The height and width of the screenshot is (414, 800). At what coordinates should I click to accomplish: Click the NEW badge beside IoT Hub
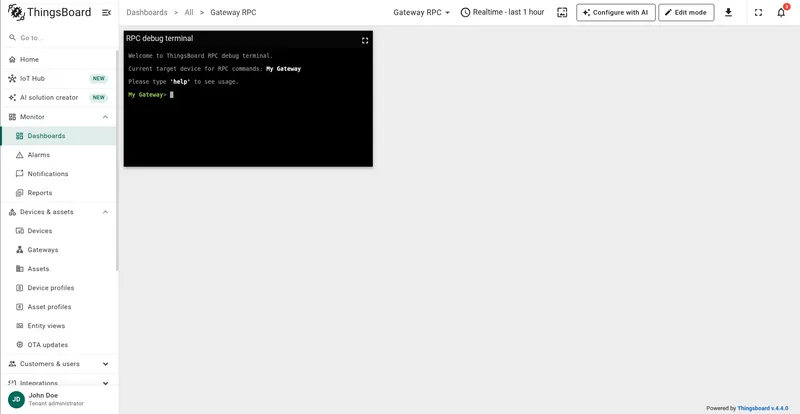point(98,79)
